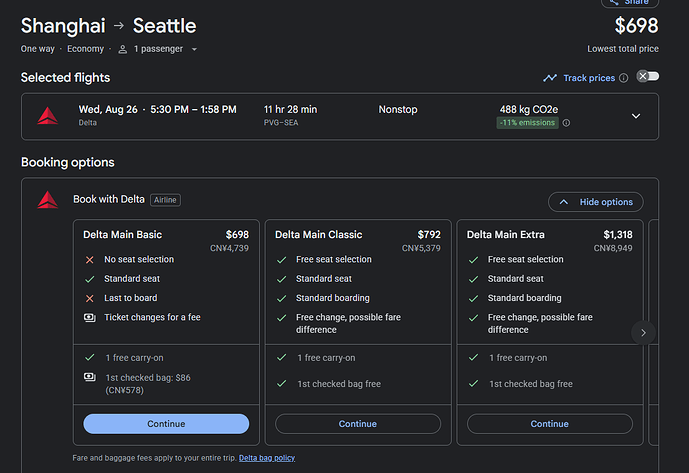Click the 11 hr 28 min duration
This screenshot has height=473, width=689.
pos(290,109)
